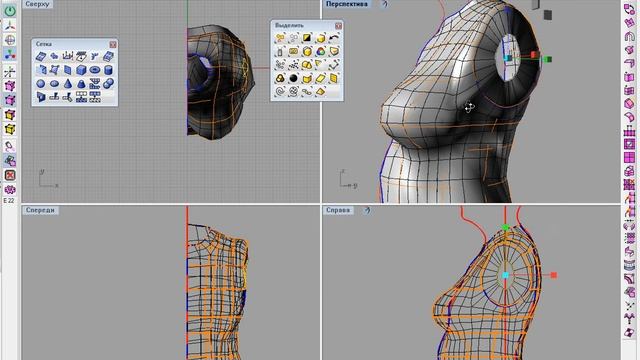Screen dimensions: 640x360
Task: Select the mesh box tool in Сетка panel
Action: click(x=81, y=70)
